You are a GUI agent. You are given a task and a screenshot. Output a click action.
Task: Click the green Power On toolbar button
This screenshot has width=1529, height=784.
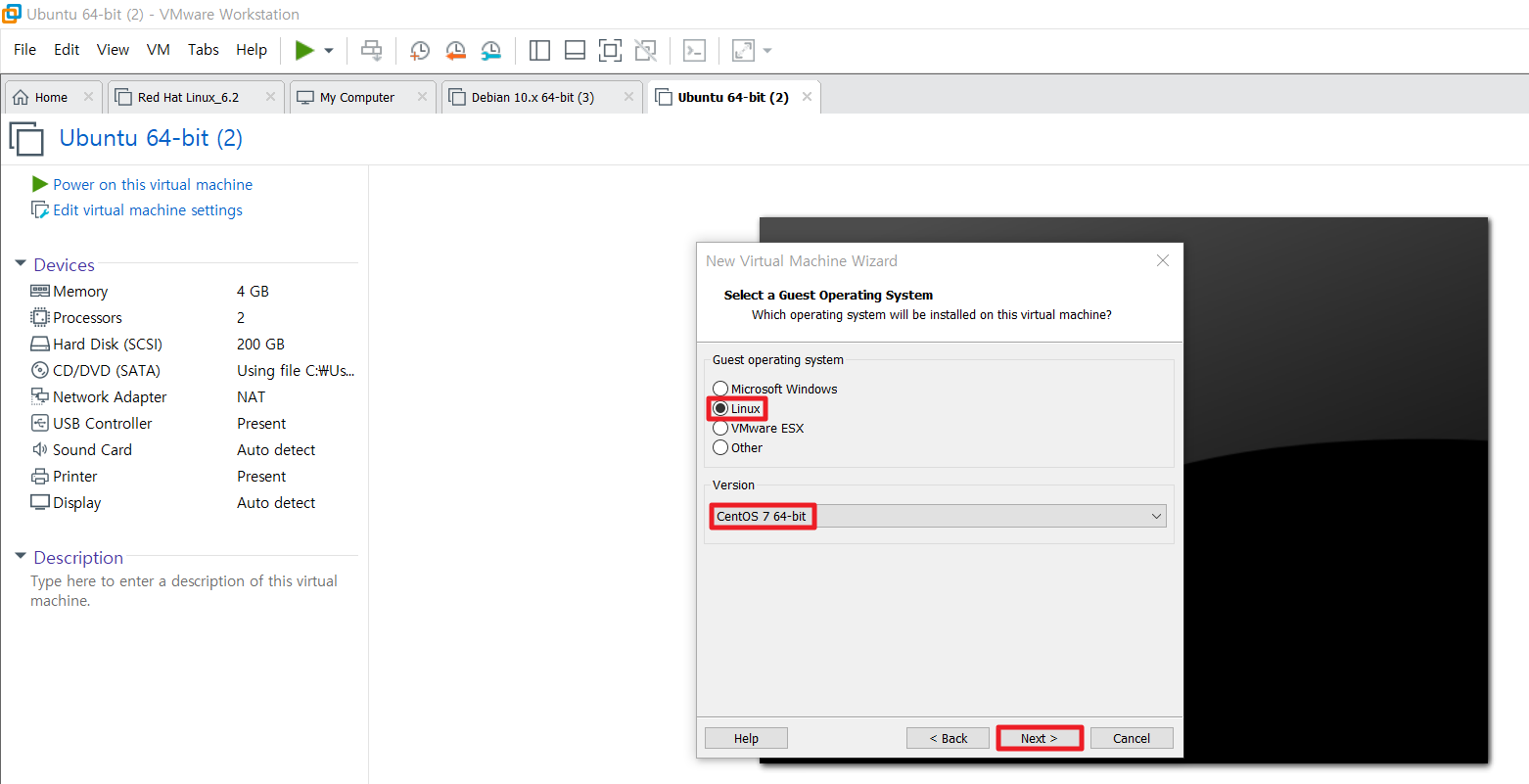304,50
